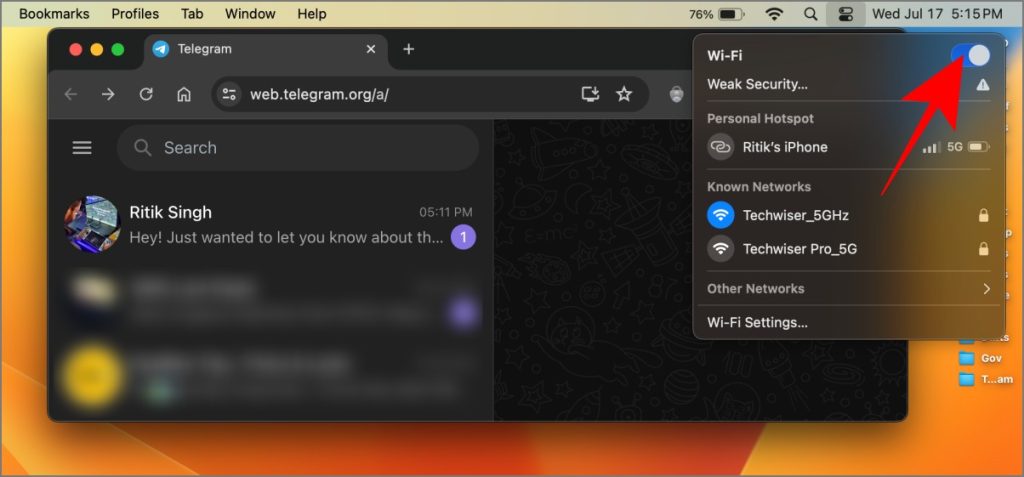Reload the page with refresh icon
The height and width of the screenshot is (477, 1024).
(x=146, y=94)
